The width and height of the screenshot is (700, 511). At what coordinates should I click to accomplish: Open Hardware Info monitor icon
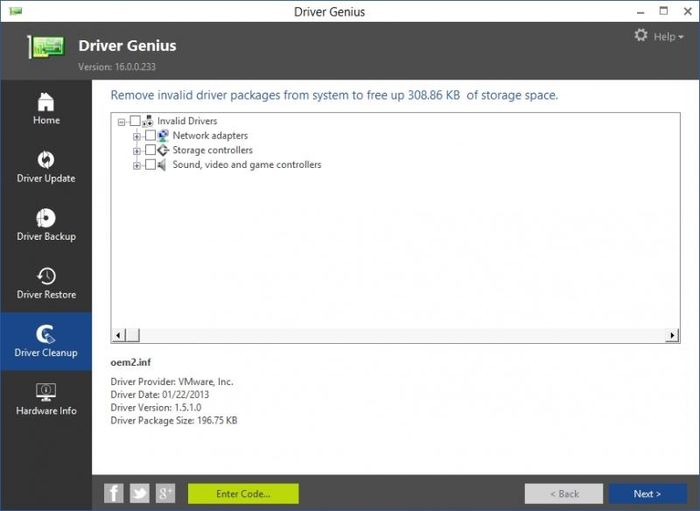(x=46, y=392)
